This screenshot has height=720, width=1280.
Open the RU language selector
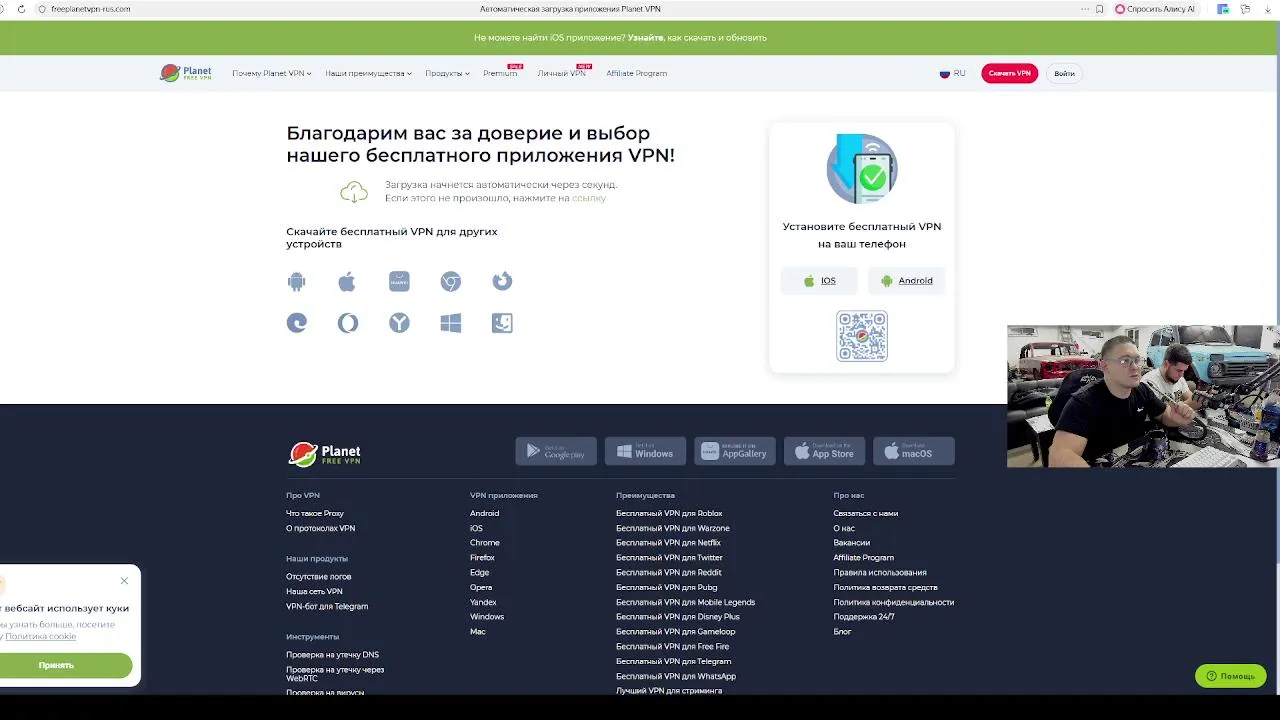coord(953,73)
